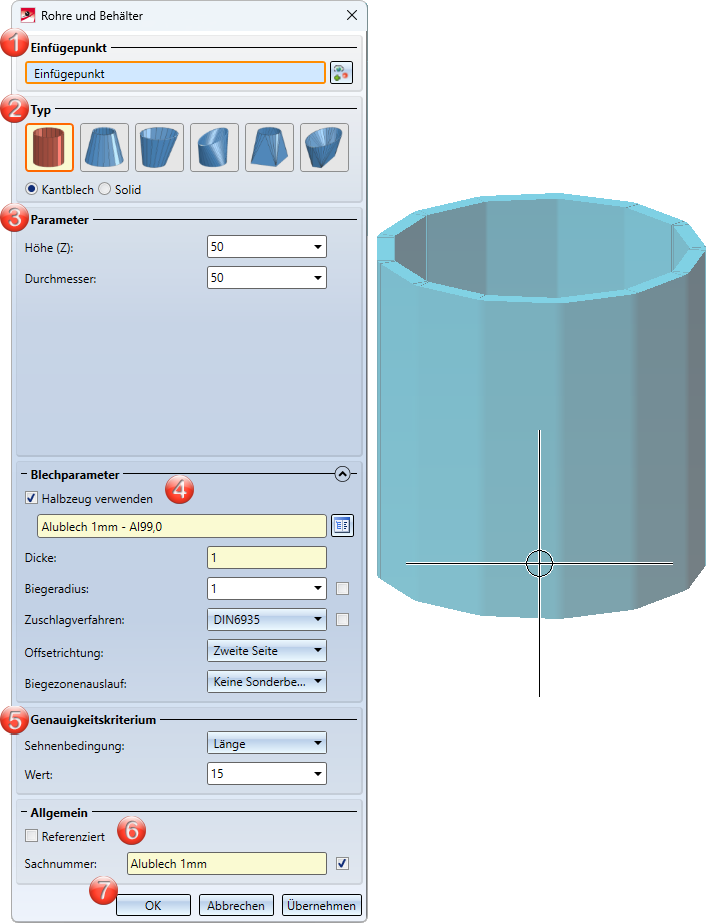Click the Typ section heading
The width and height of the screenshot is (706, 923).
coord(41,110)
